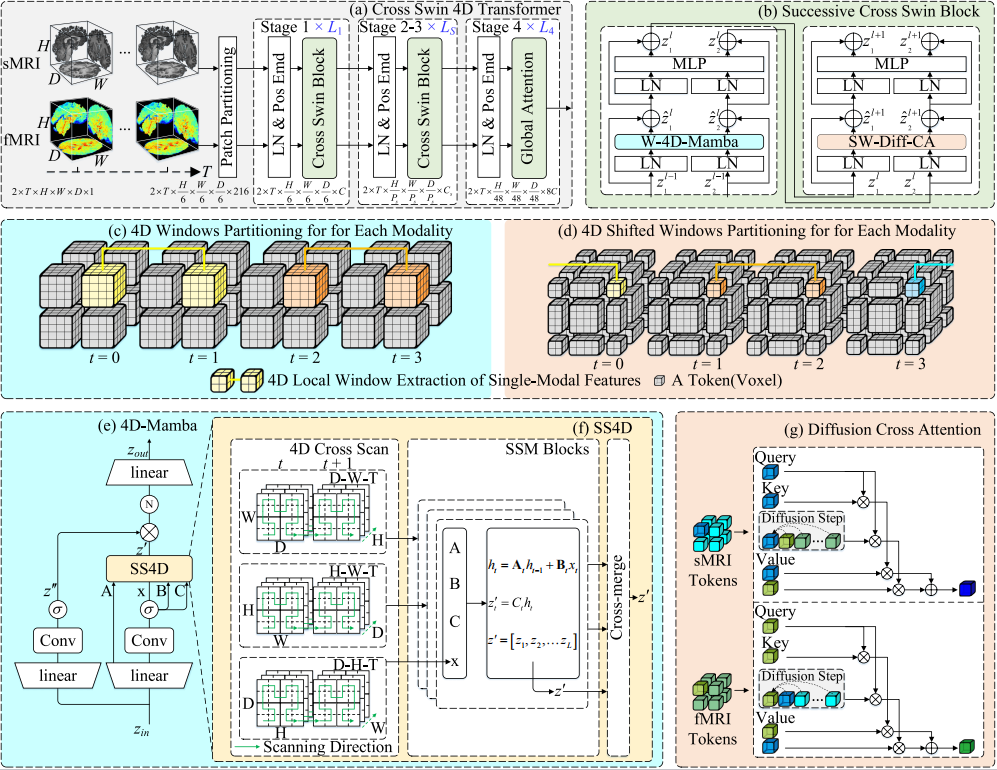Click the green Scanning Direction legend arrow
The height and width of the screenshot is (770, 997).
click(x=247, y=746)
